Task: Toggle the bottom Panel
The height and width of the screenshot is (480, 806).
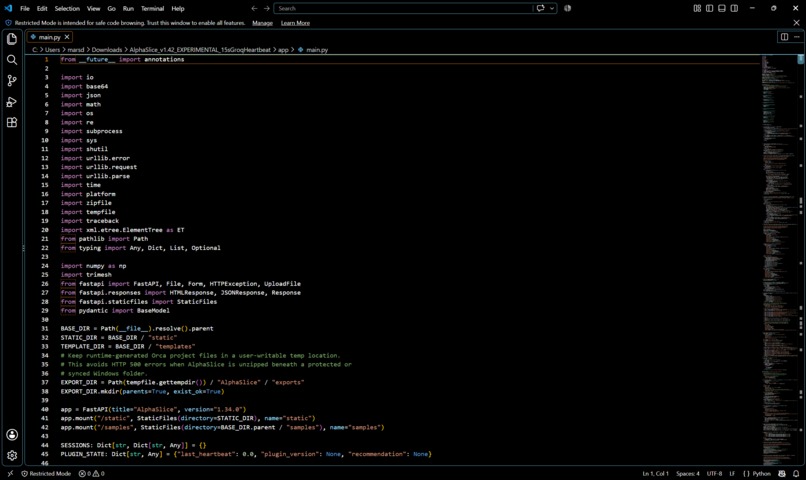Action: [722, 8]
